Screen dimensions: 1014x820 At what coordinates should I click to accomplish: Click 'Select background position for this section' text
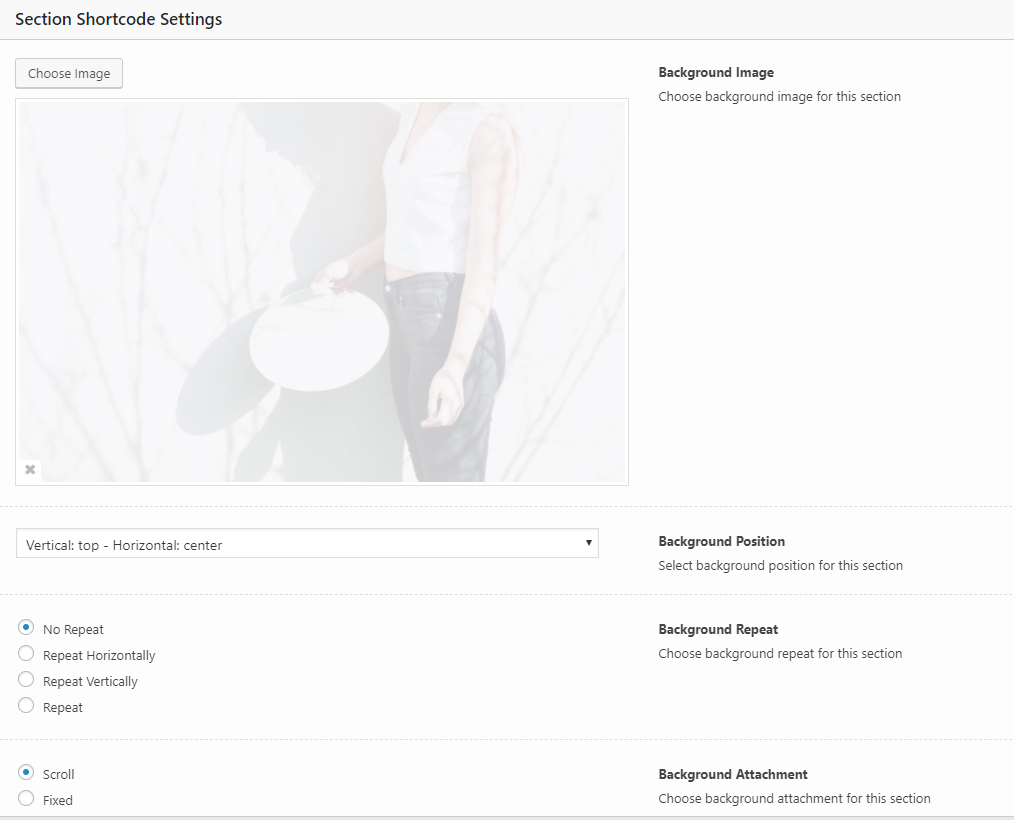click(x=781, y=565)
